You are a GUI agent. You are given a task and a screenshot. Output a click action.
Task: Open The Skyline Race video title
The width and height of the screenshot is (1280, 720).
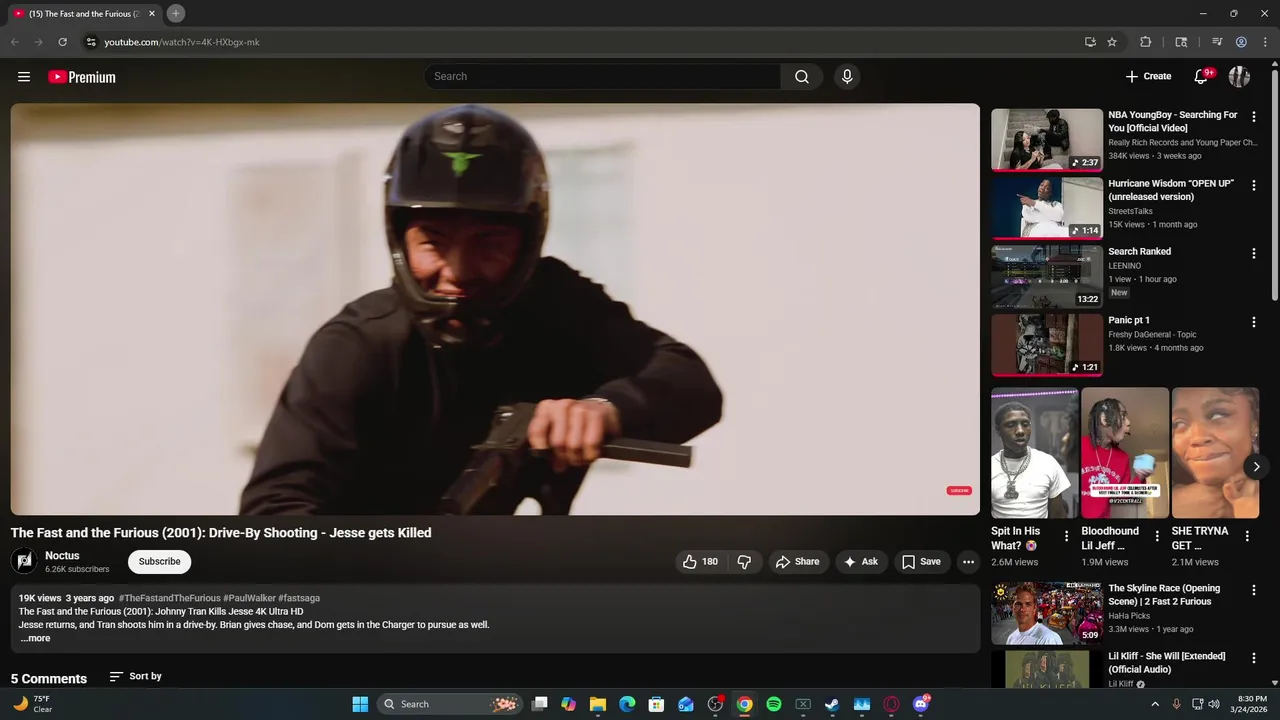click(1164, 595)
